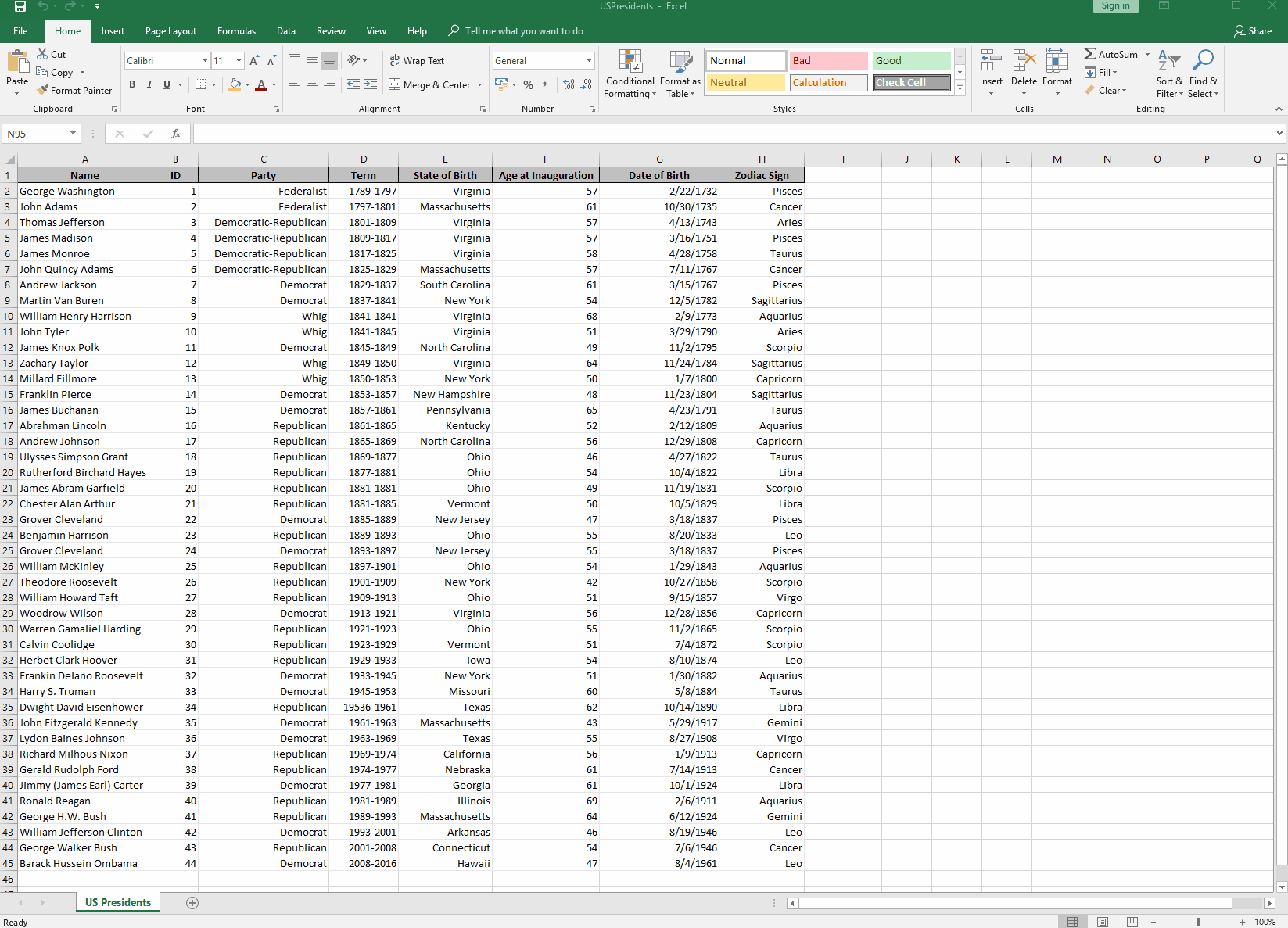Toggle Align Right
The height and width of the screenshot is (928, 1288).
click(329, 84)
